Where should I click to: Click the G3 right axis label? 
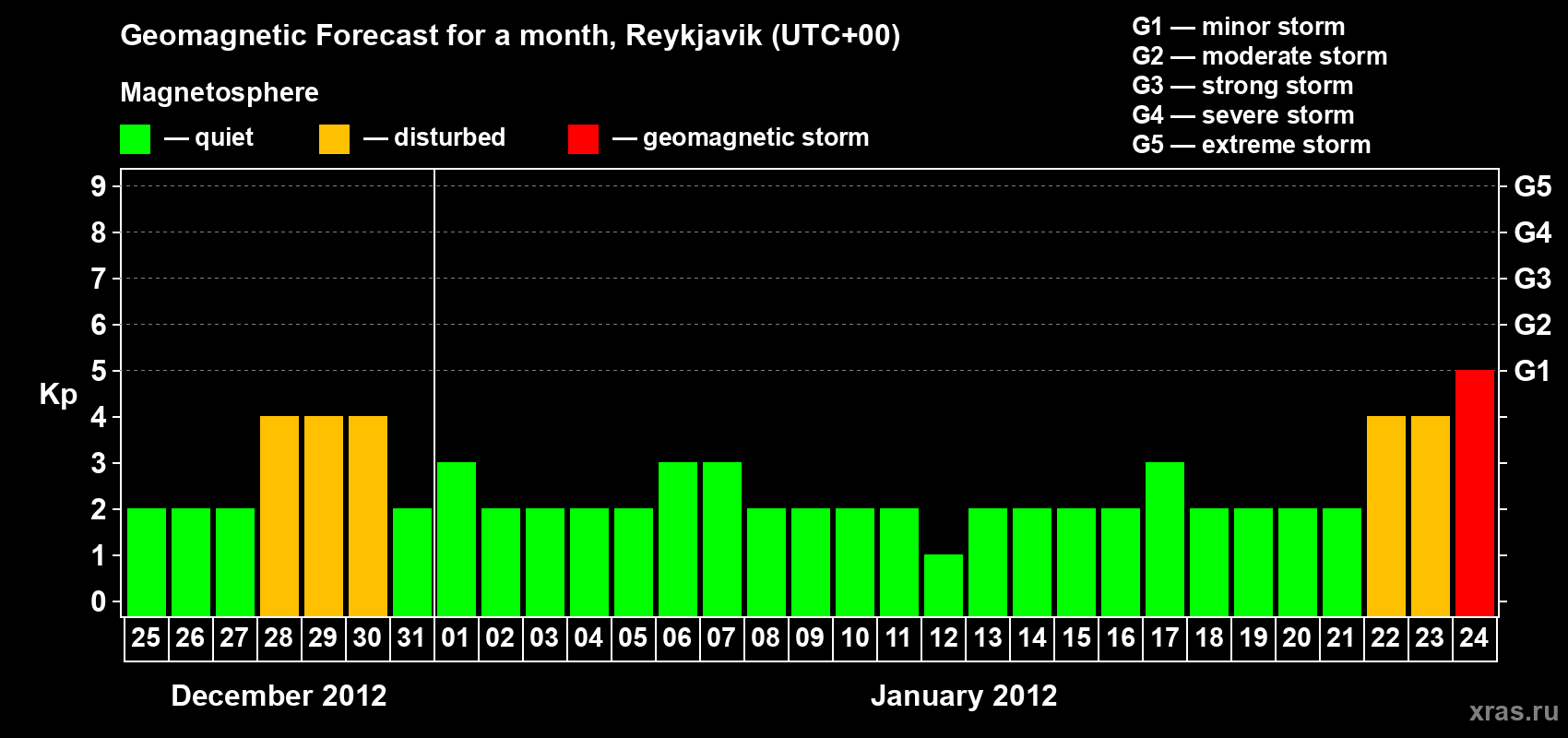[x=1533, y=279]
